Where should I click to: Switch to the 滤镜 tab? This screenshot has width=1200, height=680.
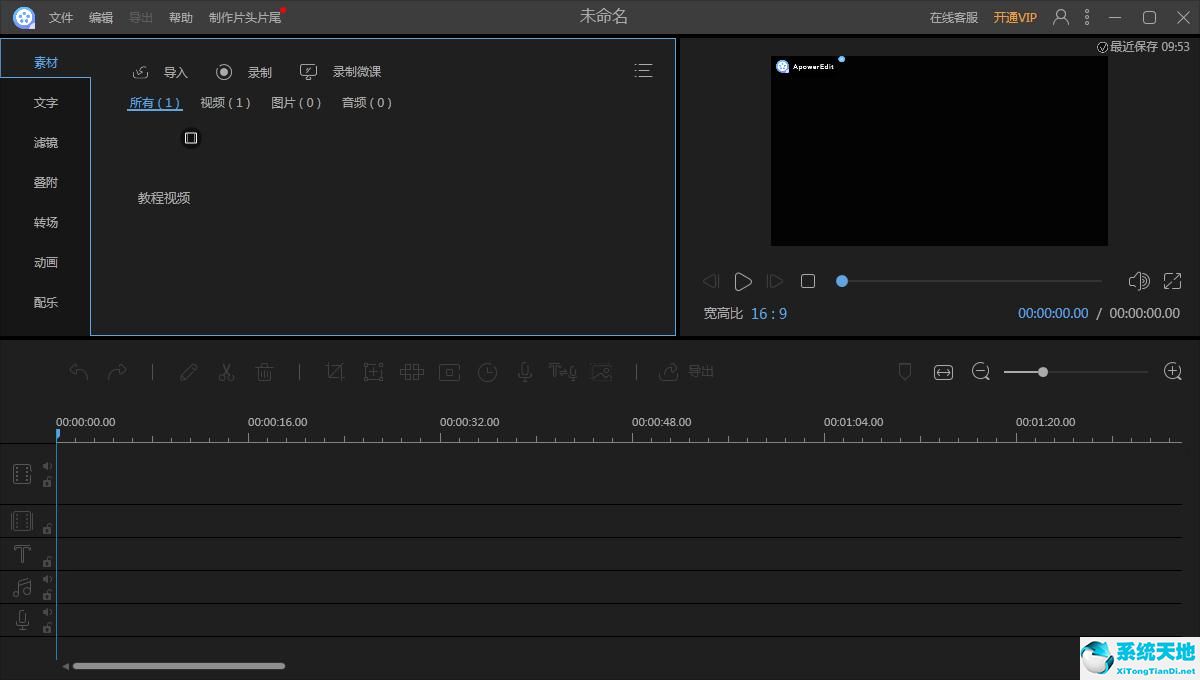(x=46, y=142)
